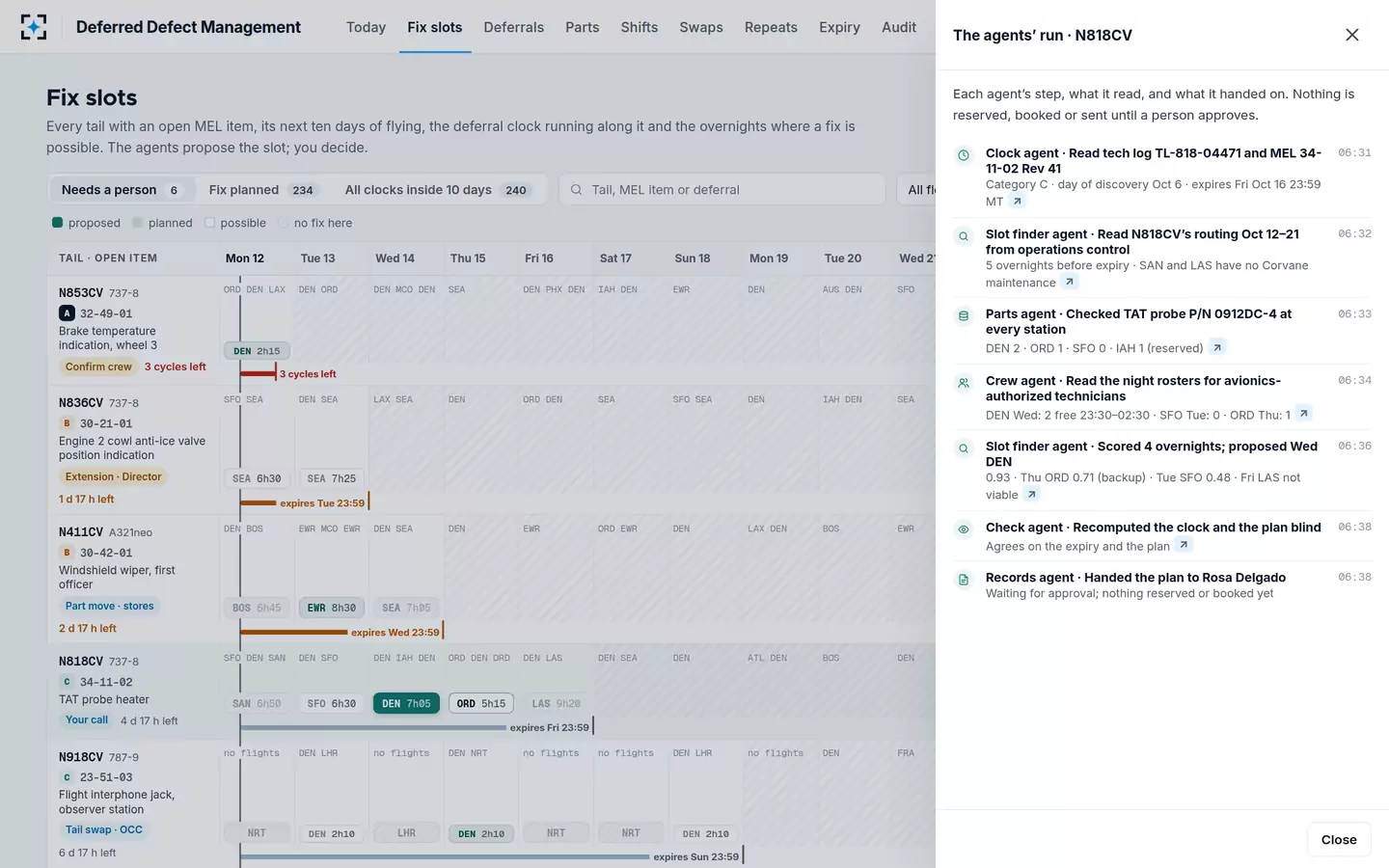The image size is (1389, 868).
Task: Click the Close button at panel bottom
Action: [x=1339, y=840]
